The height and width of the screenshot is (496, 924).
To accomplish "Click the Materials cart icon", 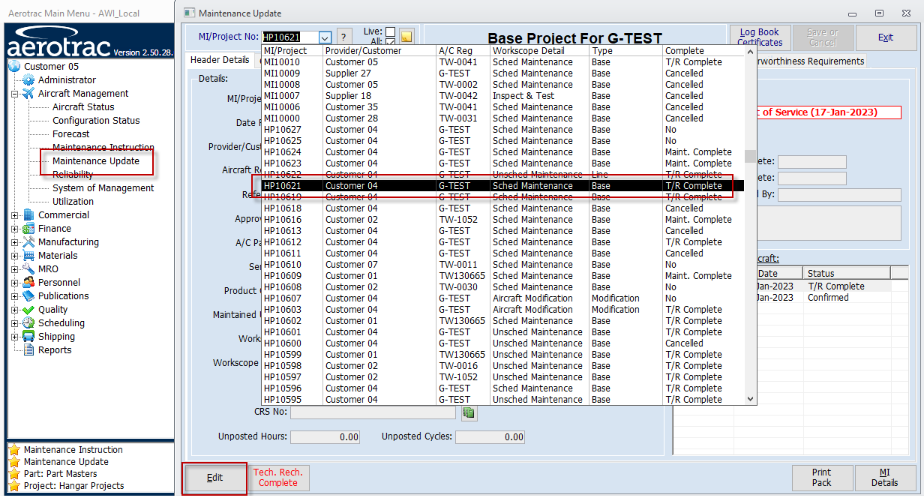I will 28,256.
